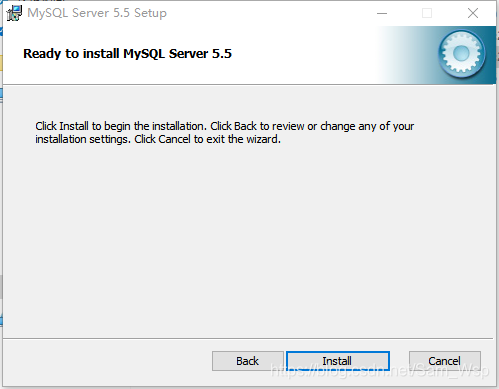The height and width of the screenshot is (389, 499).
Task: Click the Install button to begin installation
Action: [x=338, y=361]
